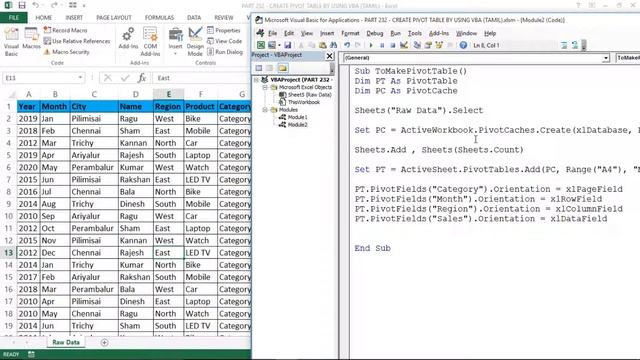This screenshot has height=360, width=640.
Task: Select the Raw Data sheet tab
Action: 66,342
